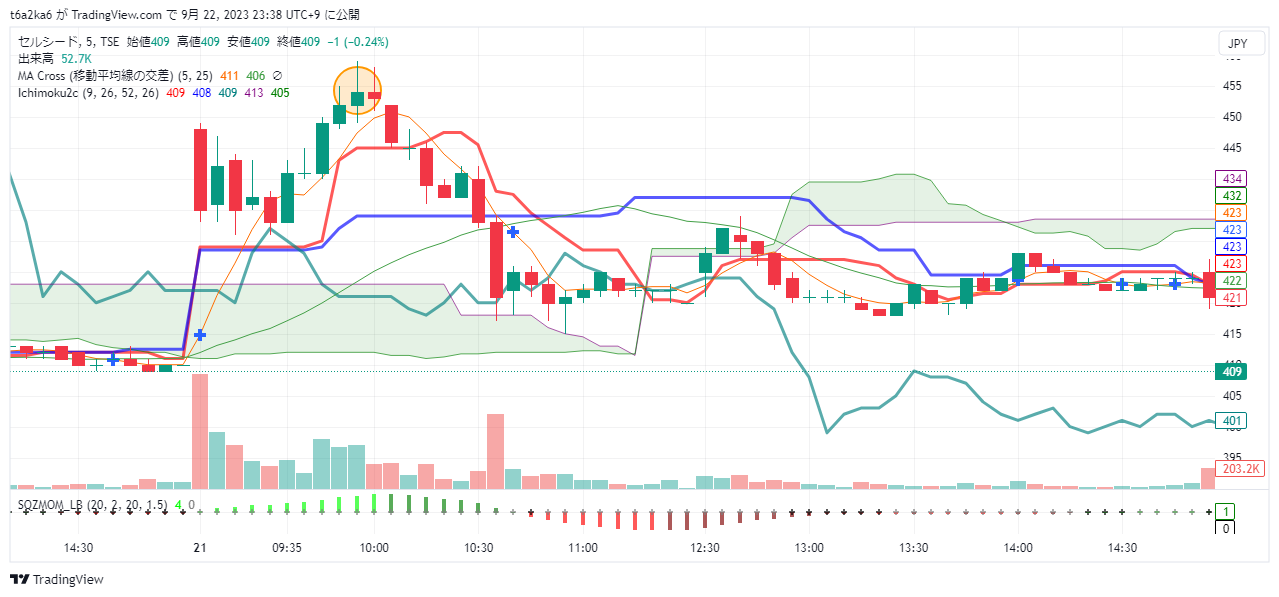
Task: Select the 10:00 time axis label
Action: pos(374,548)
